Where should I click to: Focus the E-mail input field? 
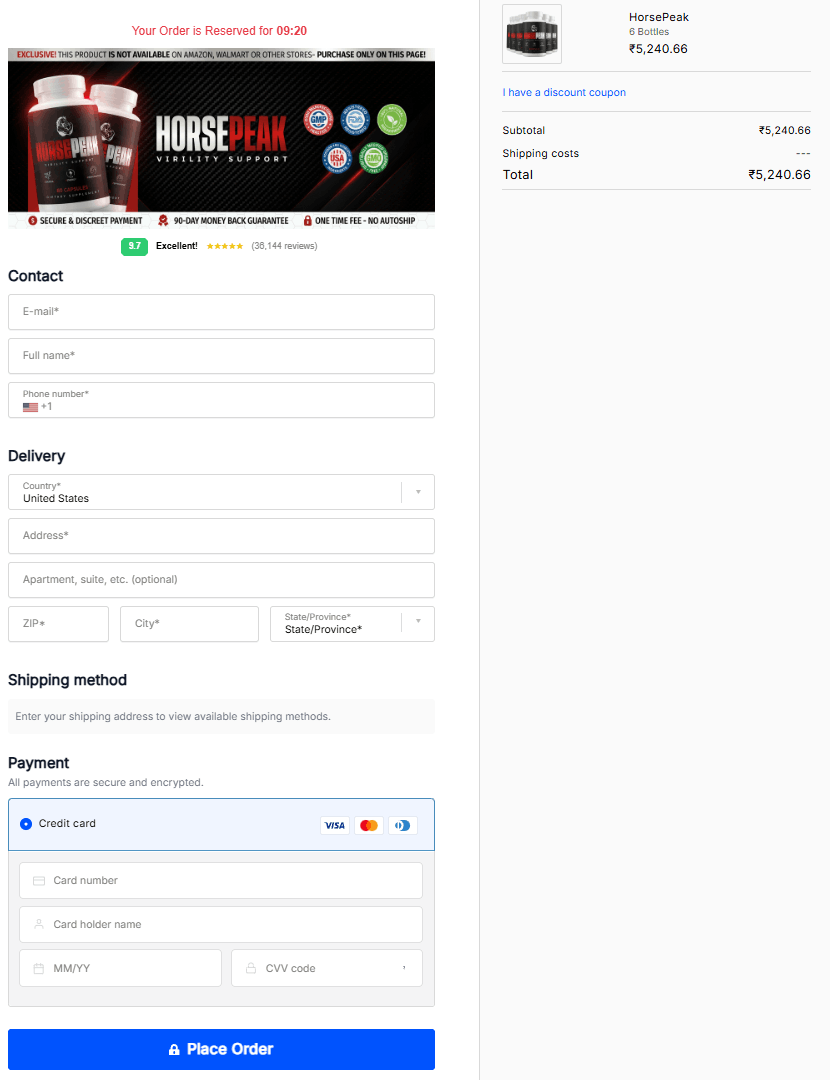[221, 312]
